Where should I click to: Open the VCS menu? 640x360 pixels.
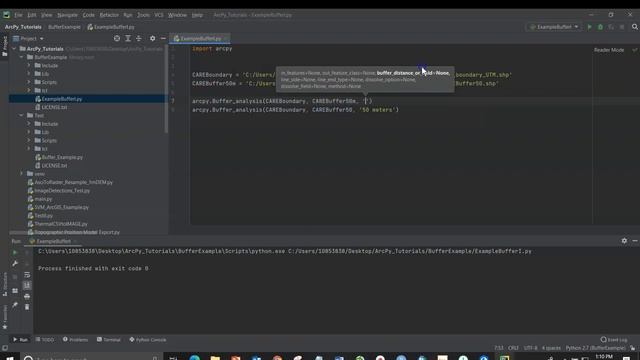pyautogui.click(x=159, y=15)
